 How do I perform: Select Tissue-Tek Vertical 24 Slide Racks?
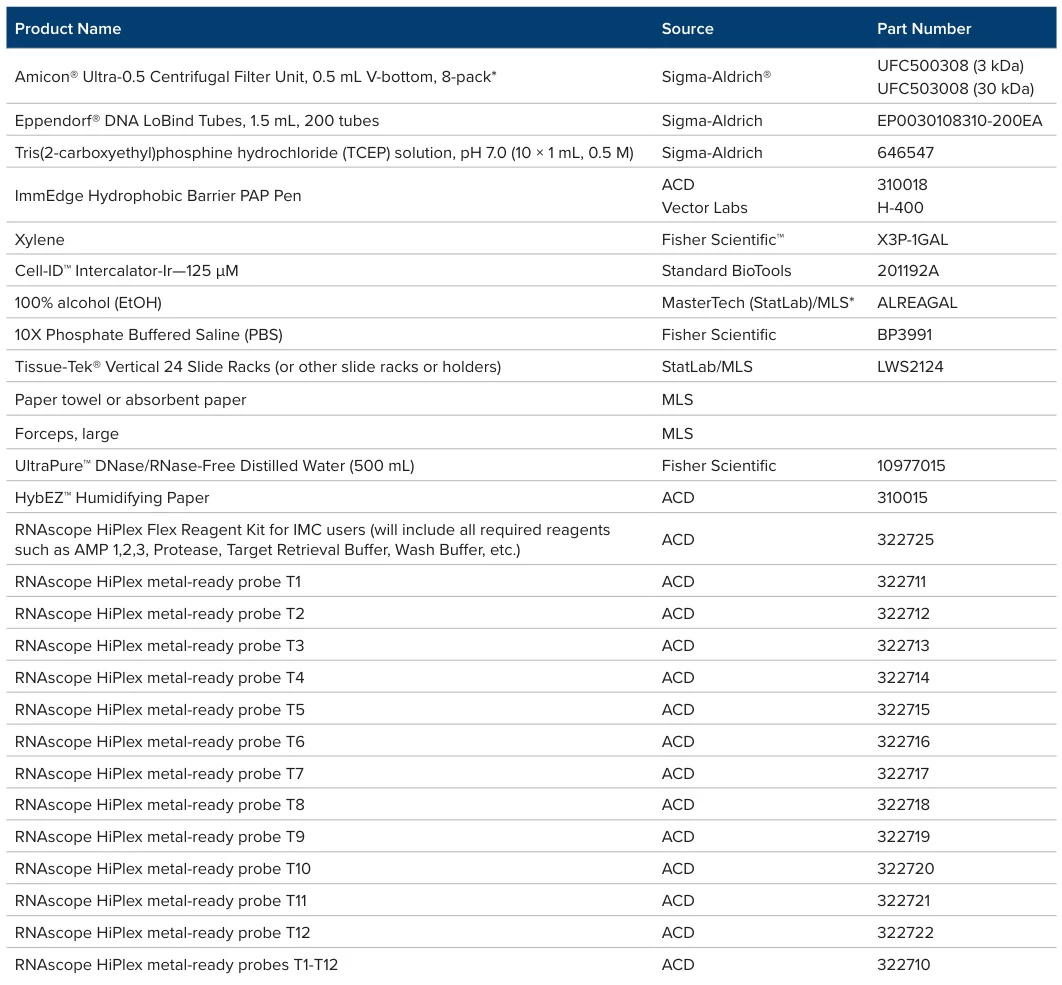point(258,366)
